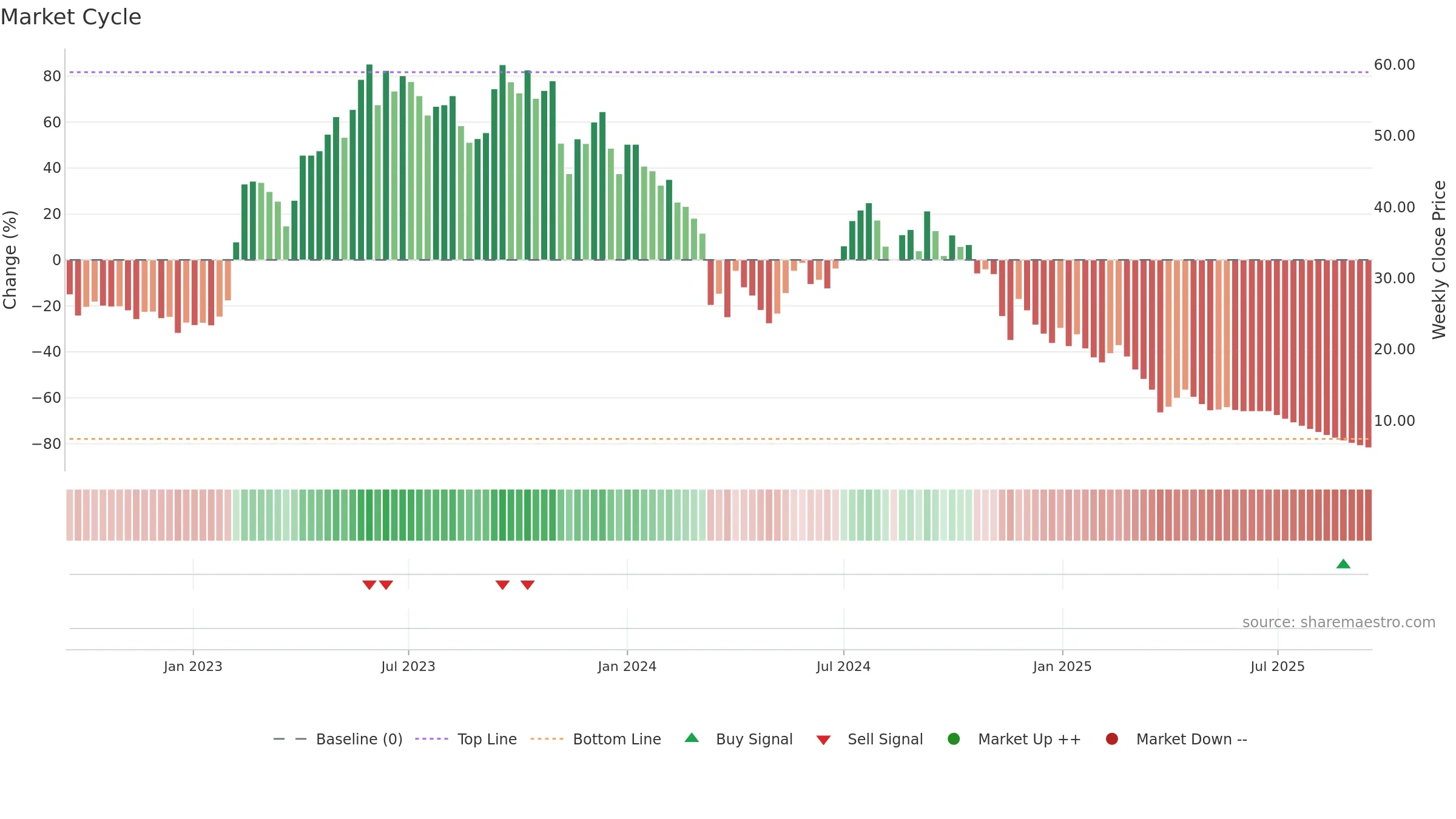
Task: Click the Jan 2023 axis label
Action: 193,666
